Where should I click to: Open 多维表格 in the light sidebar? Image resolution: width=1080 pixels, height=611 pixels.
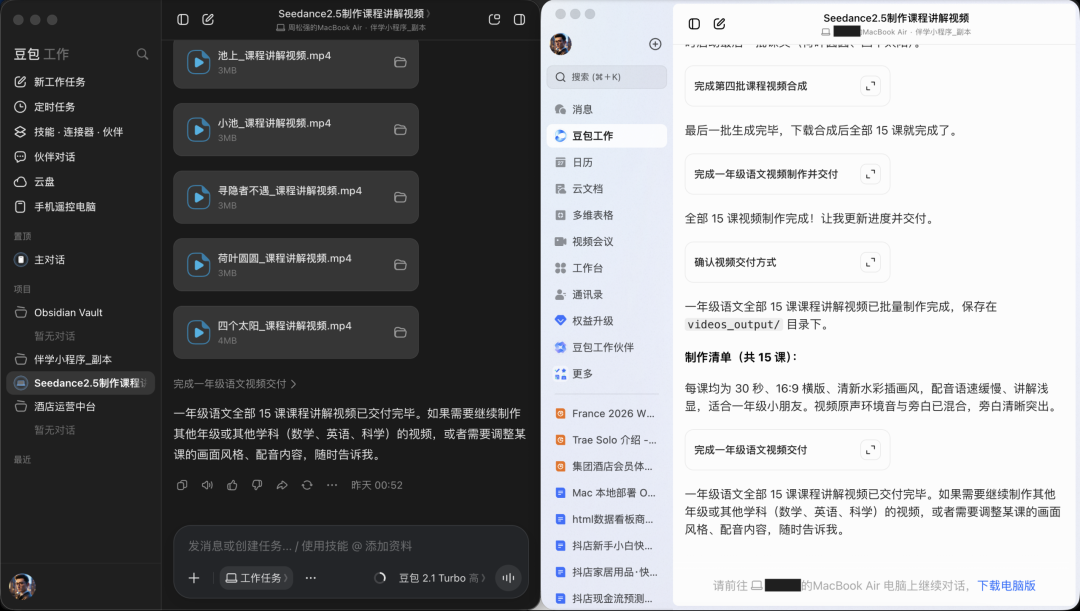607,215
